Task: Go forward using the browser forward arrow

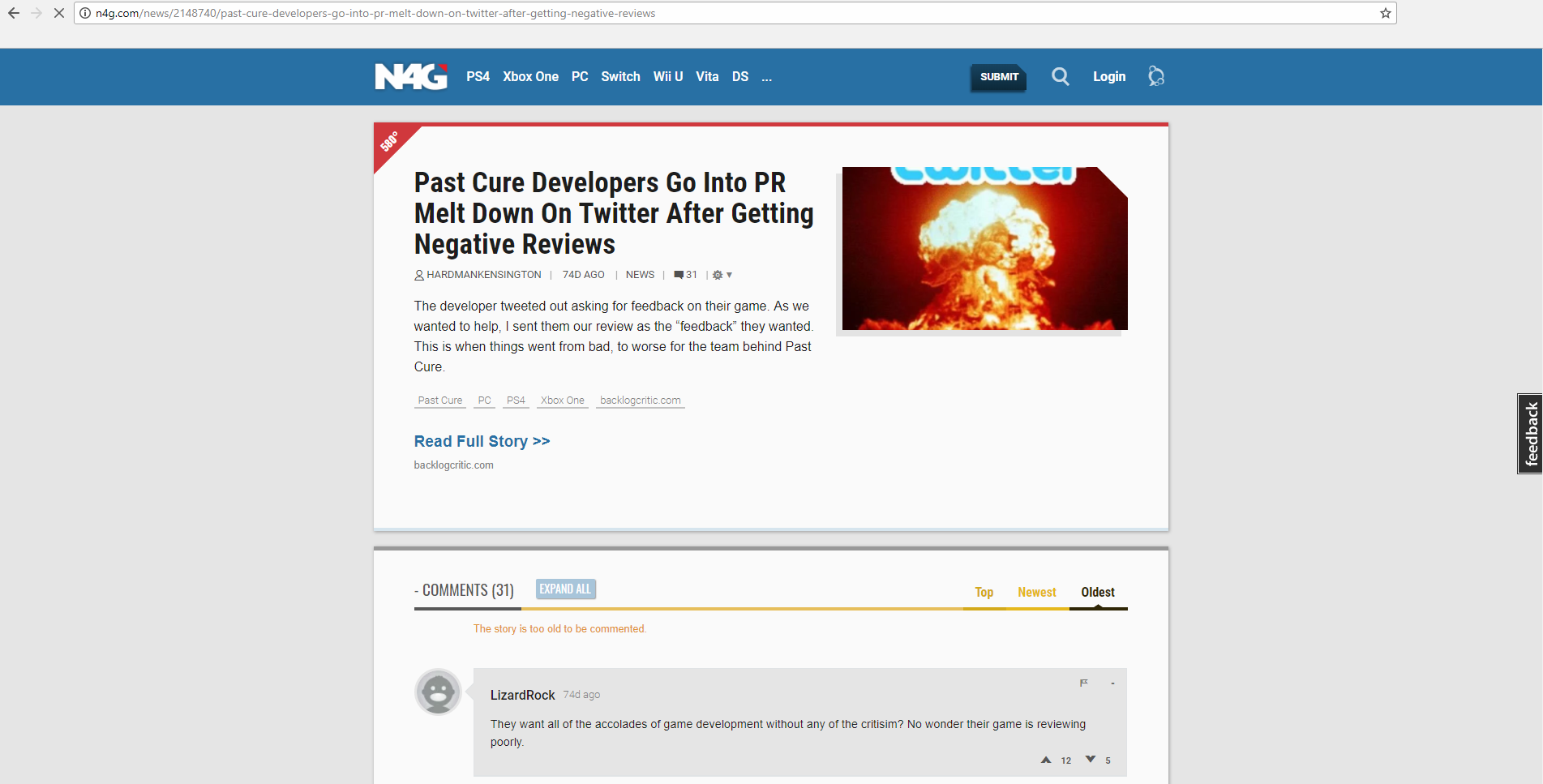Action: point(36,13)
